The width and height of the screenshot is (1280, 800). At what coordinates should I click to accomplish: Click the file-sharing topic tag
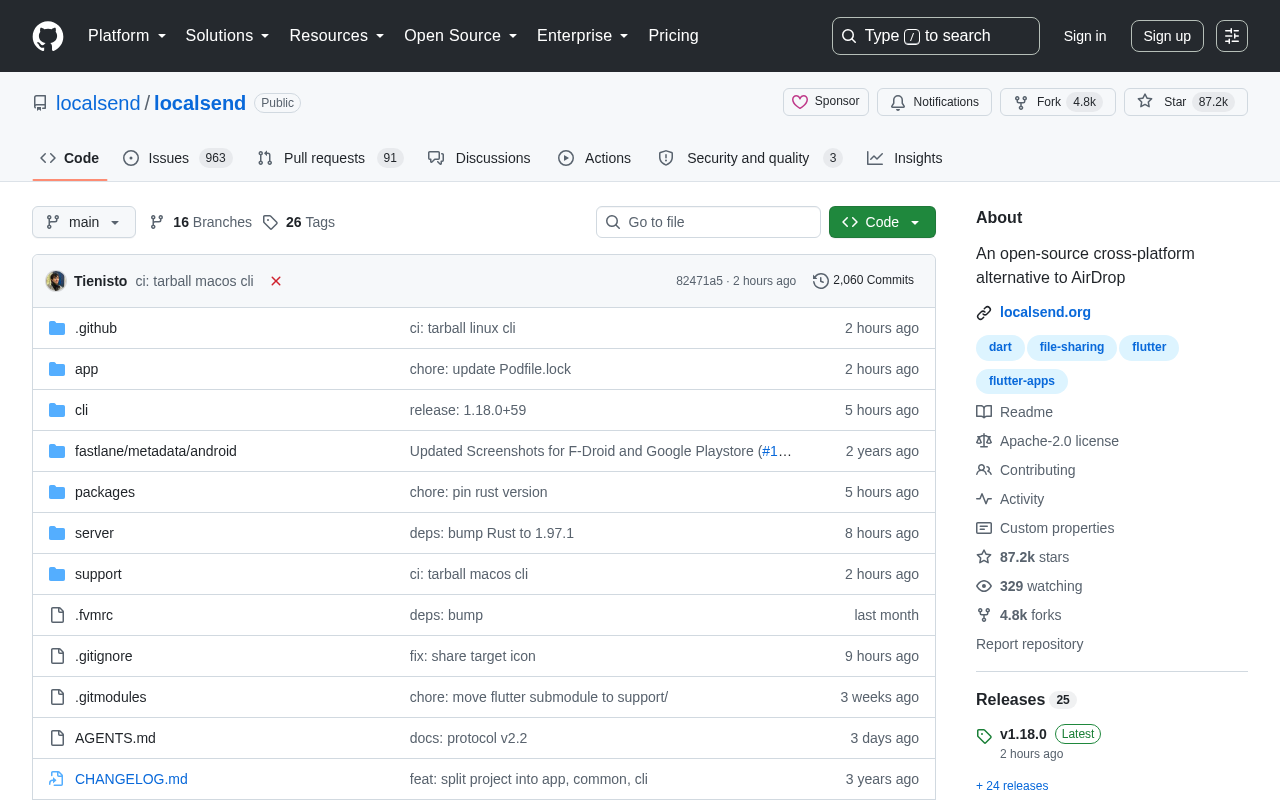pos(1072,347)
